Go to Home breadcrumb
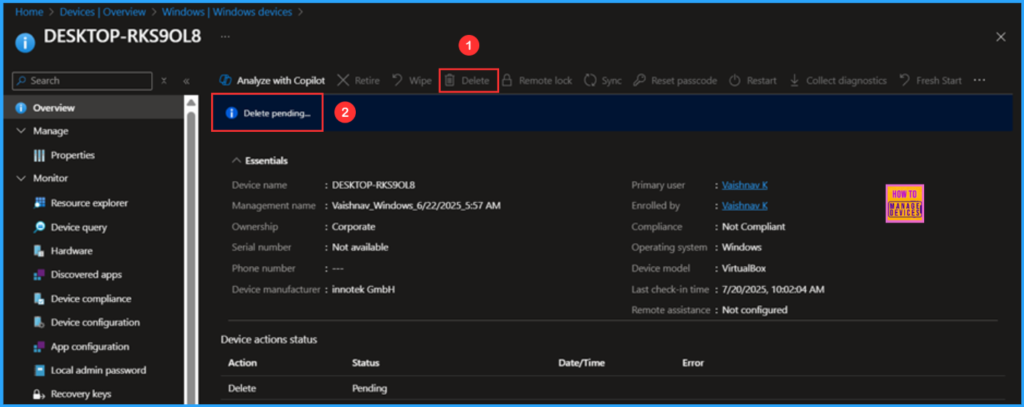This screenshot has width=1024, height=407. click(29, 12)
